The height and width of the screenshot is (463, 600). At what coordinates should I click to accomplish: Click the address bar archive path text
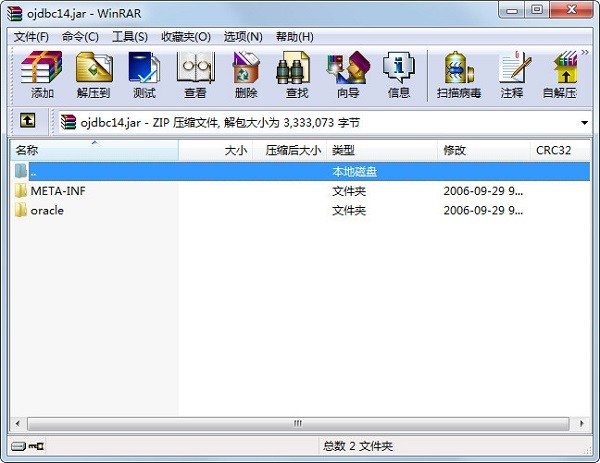tap(220, 122)
